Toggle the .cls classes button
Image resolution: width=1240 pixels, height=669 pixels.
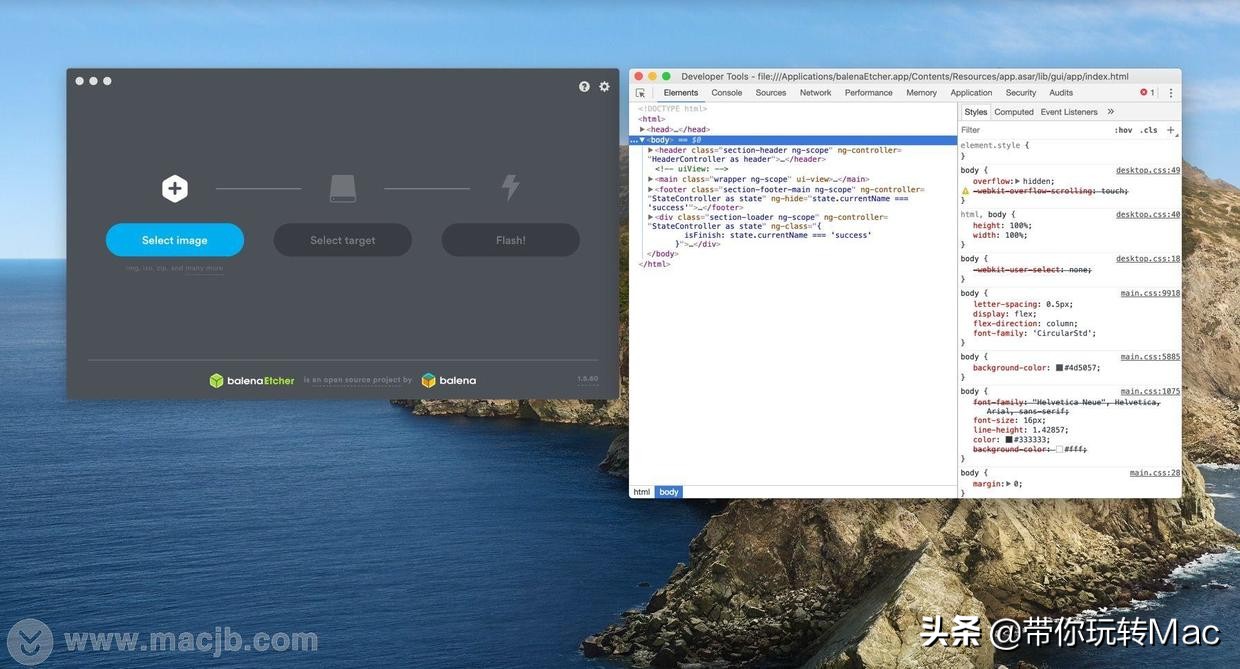[1149, 130]
